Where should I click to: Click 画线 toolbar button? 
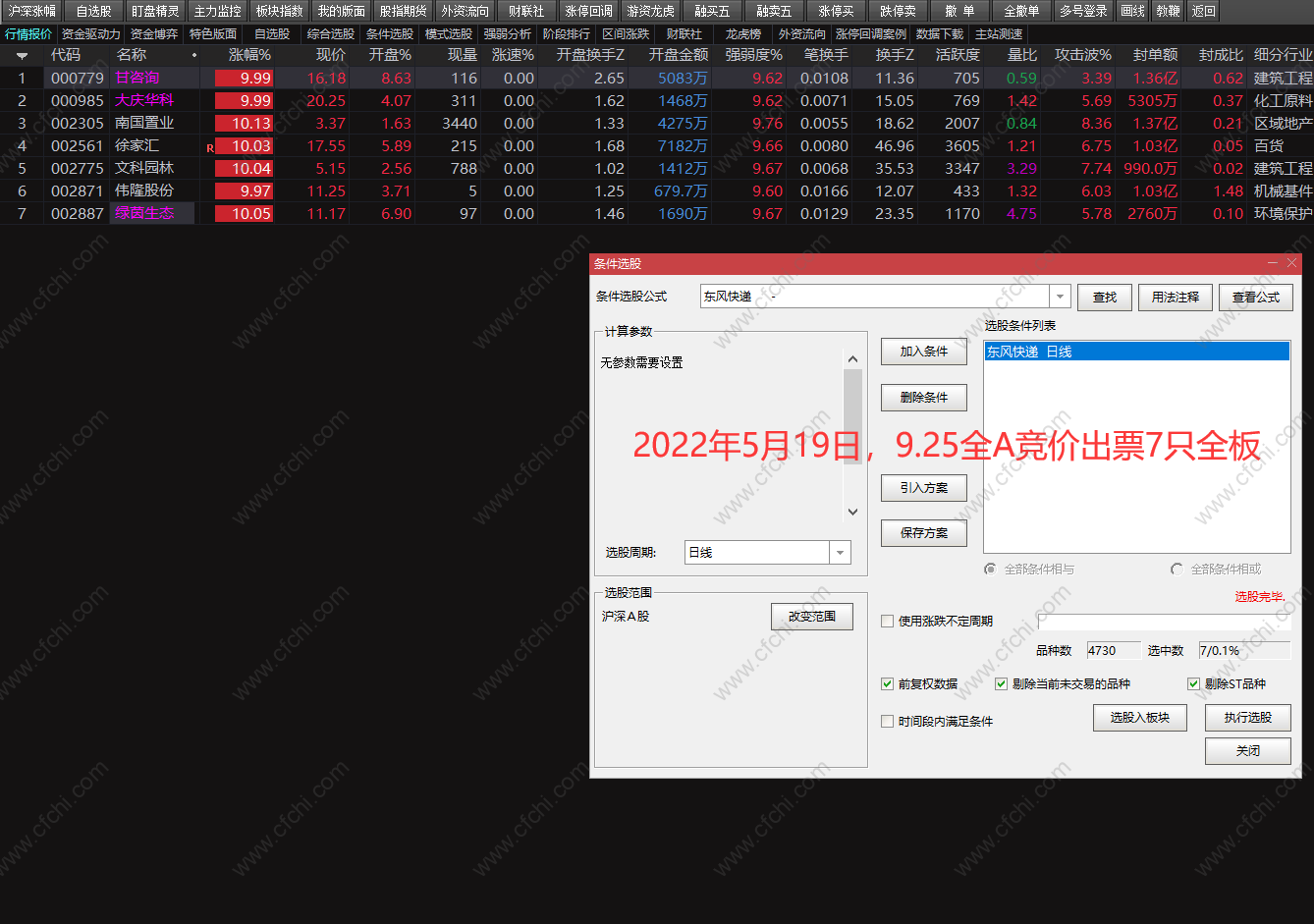tap(1133, 11)
